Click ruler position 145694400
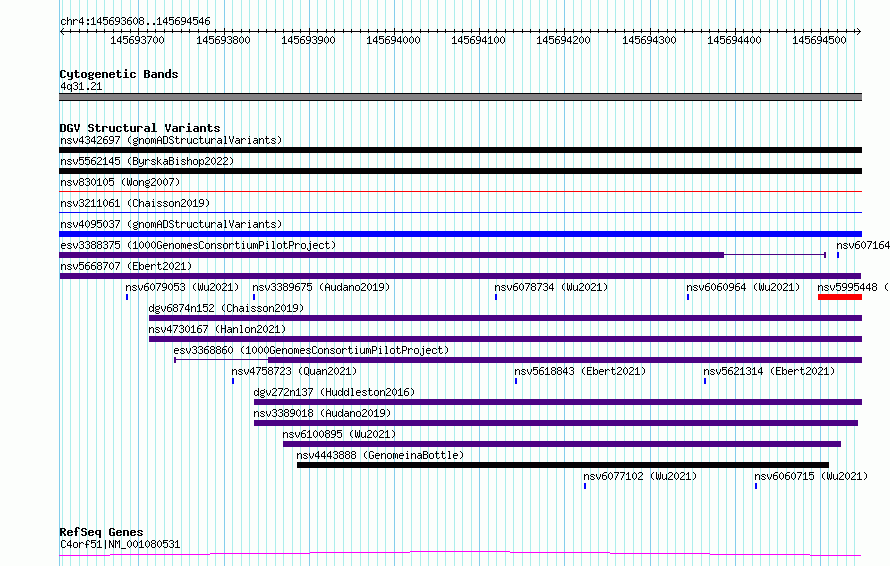890x566 pixels. [x=734, y=40]
